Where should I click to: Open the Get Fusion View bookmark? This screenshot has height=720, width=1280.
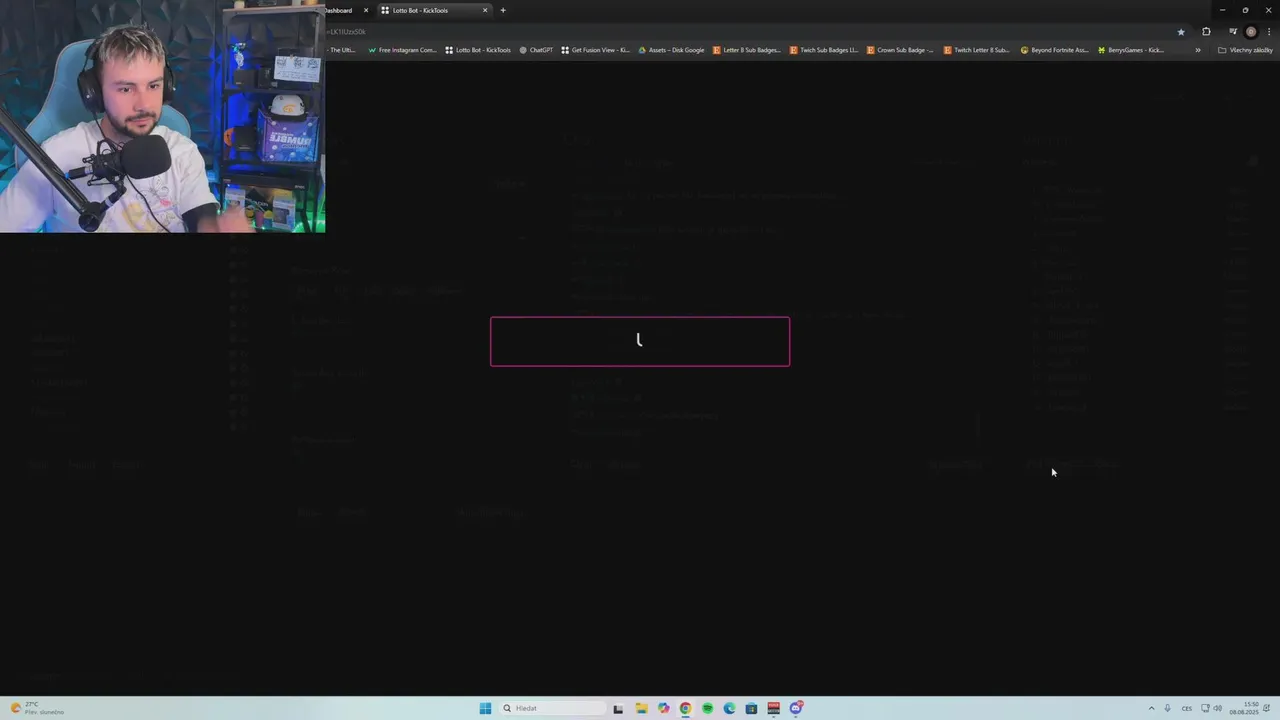(x=595, y=50)
